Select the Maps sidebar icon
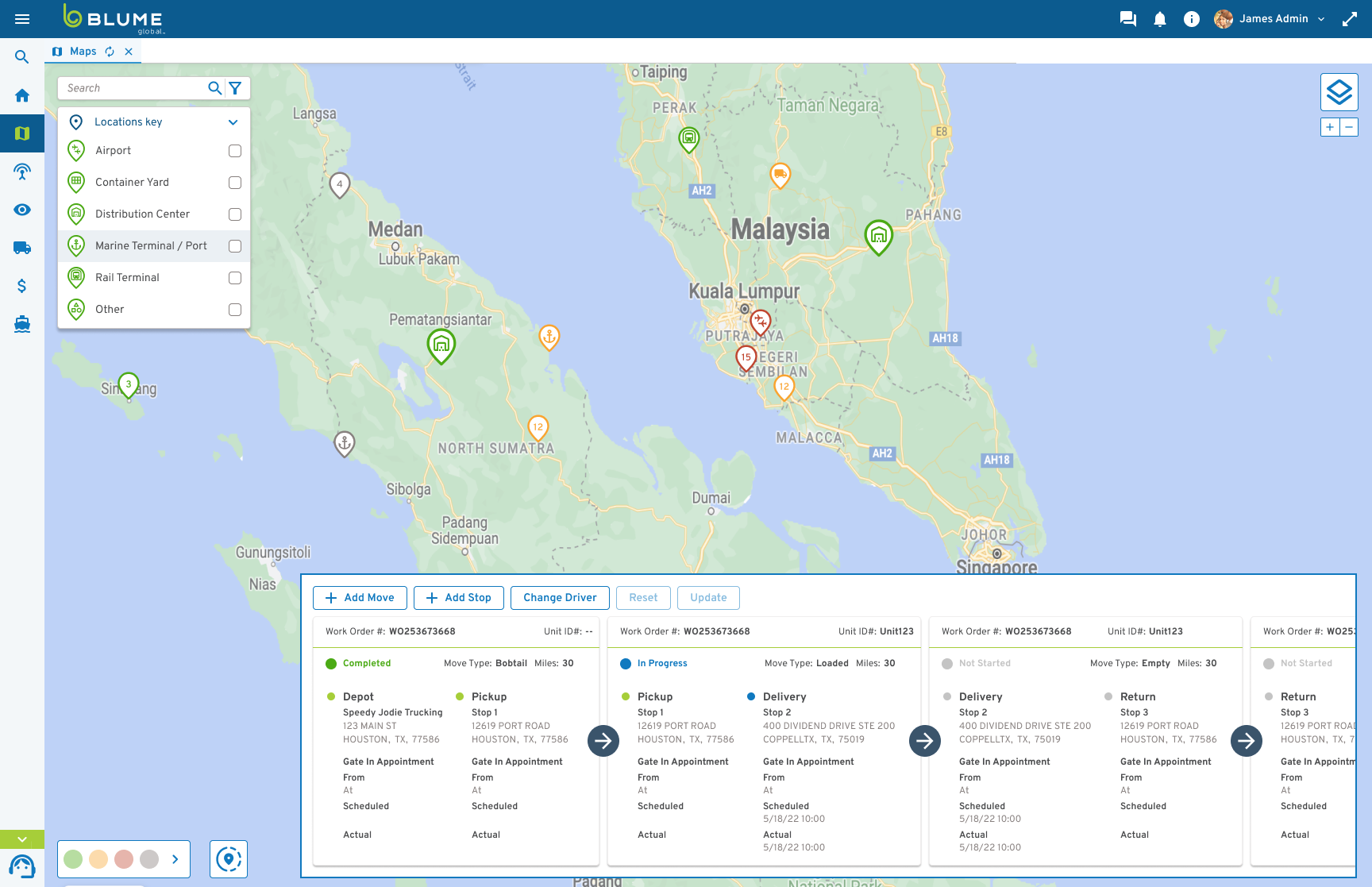Screen dimensions: 1372x887 [22, 133]
